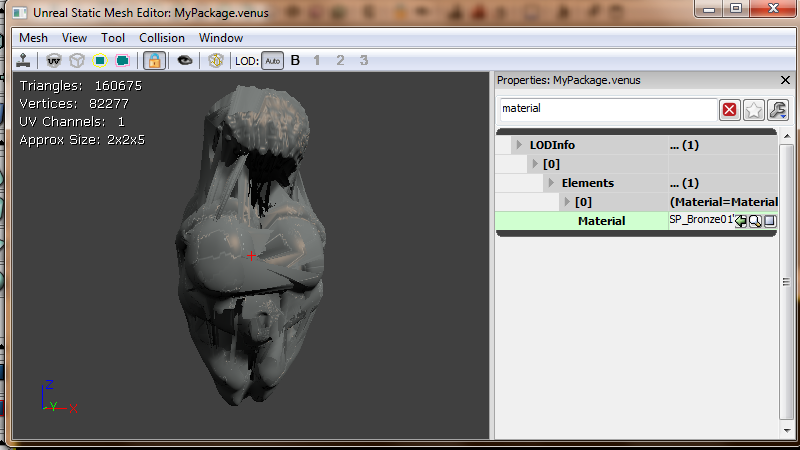Image resolution: width=800 pixels, height=450 pixels.
Task: Click properties scrollbar down arrow
Action: point(787,431)
